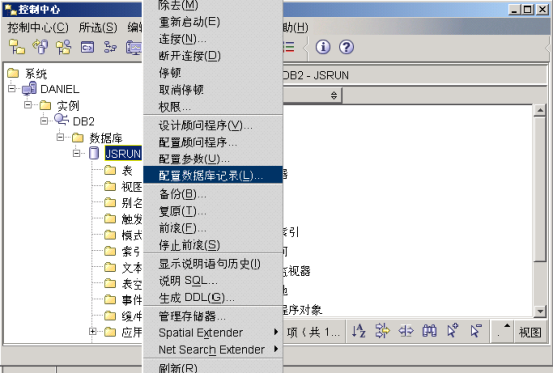Image resolution: width=554 pixels, height=374 pixels.
Task: Click the 视图 button at bottom right
Action: coord(530,332)
